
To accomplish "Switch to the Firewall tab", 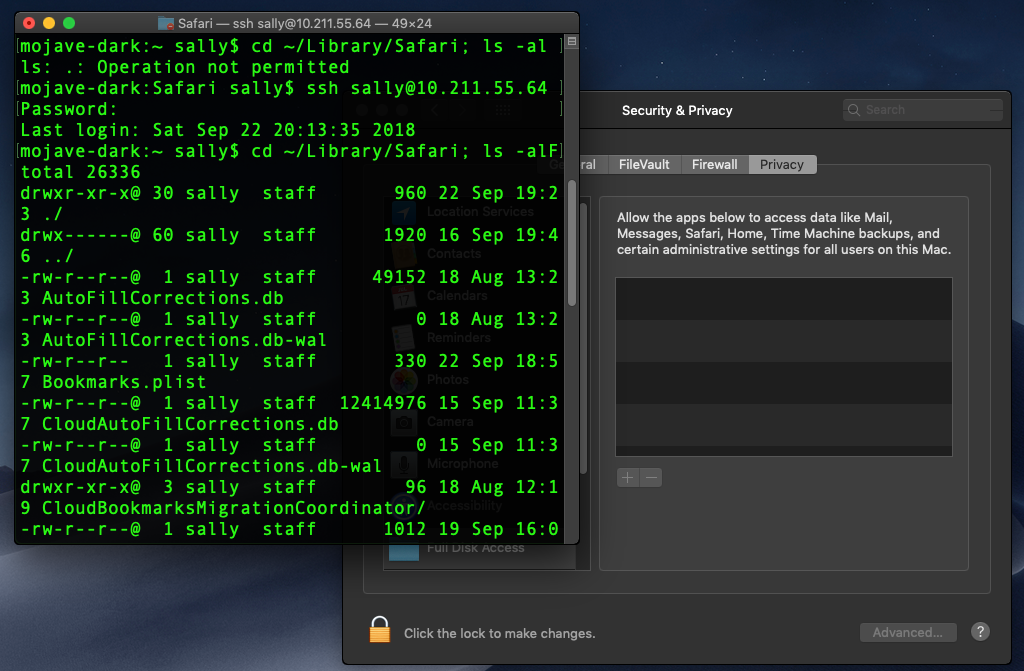I will pyautogui.click(x=714, y=165).
